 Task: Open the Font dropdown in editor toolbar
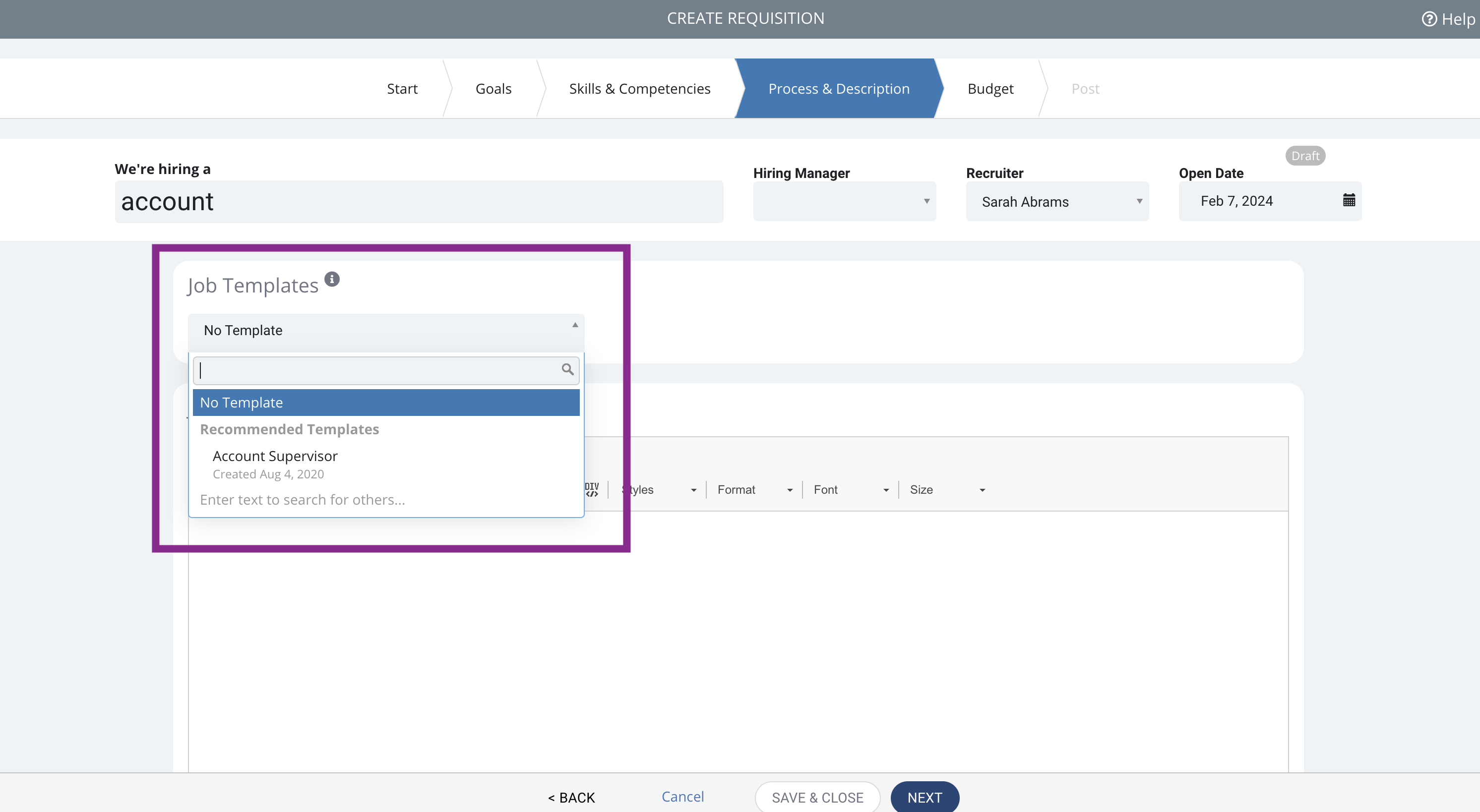click(x=851, y=490)
